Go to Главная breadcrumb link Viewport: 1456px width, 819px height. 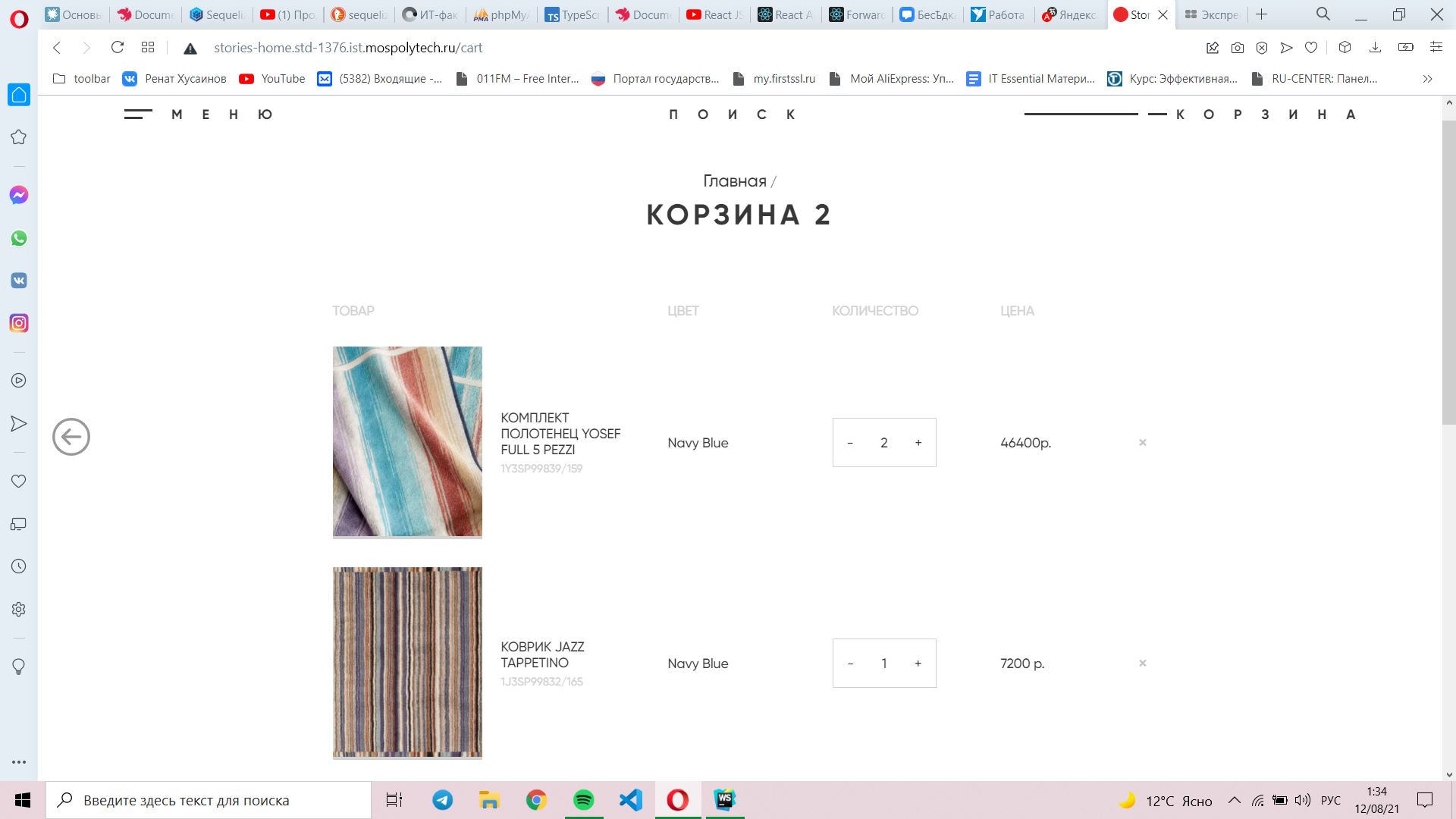click(735, 181)
